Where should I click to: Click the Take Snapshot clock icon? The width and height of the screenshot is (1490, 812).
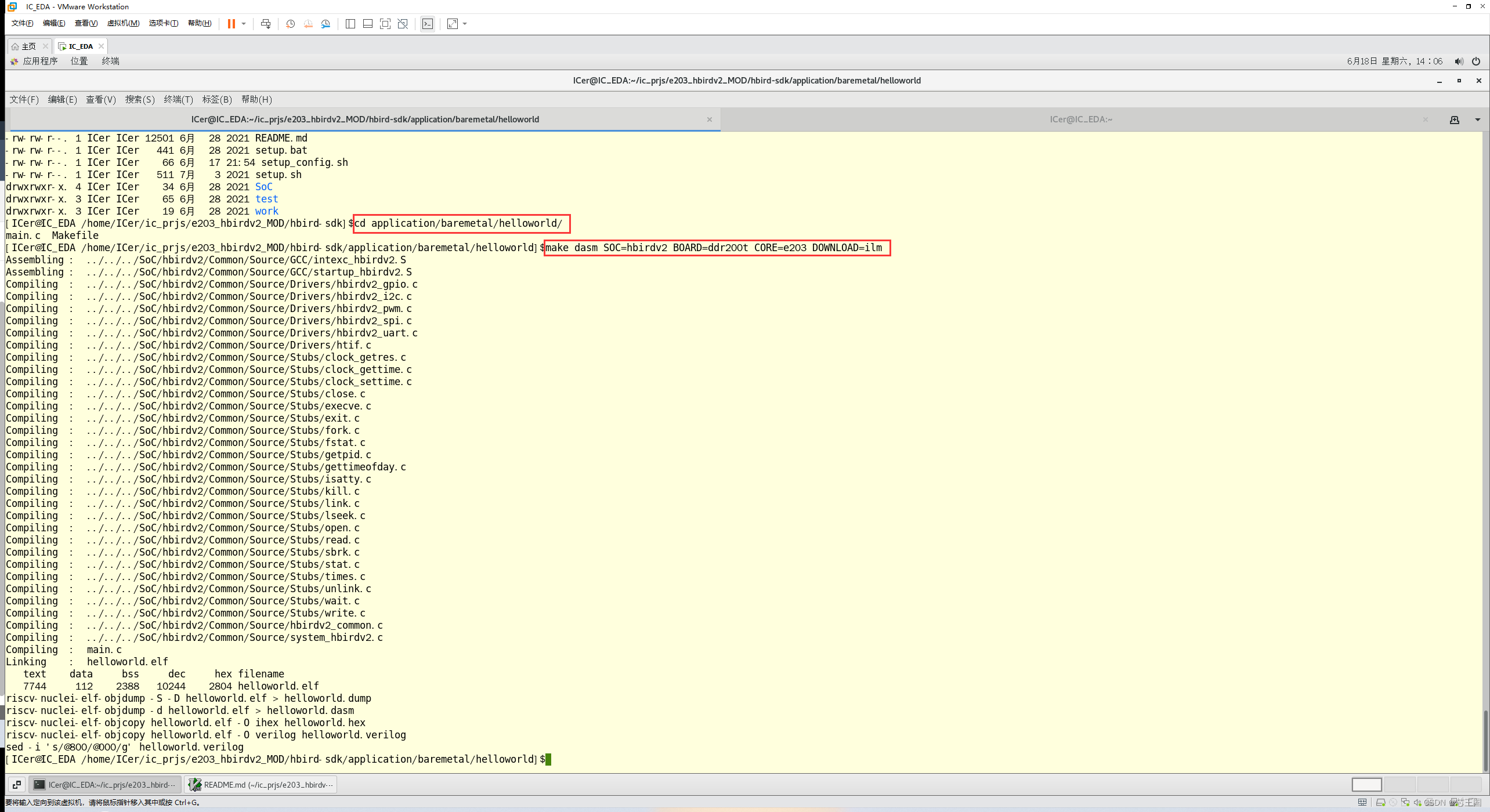point(290,24)
